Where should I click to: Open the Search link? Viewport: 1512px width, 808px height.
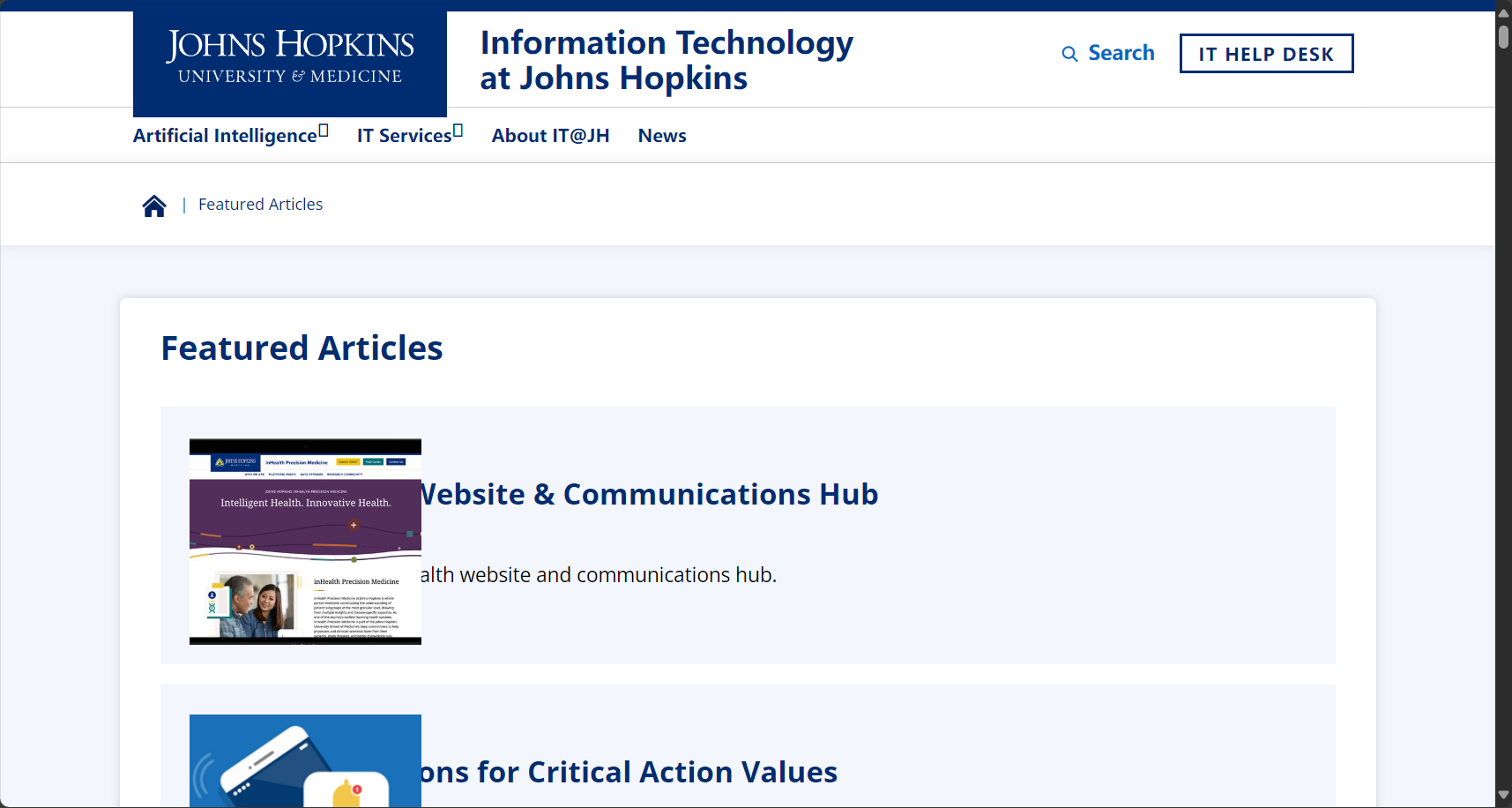click(1121, 53)
